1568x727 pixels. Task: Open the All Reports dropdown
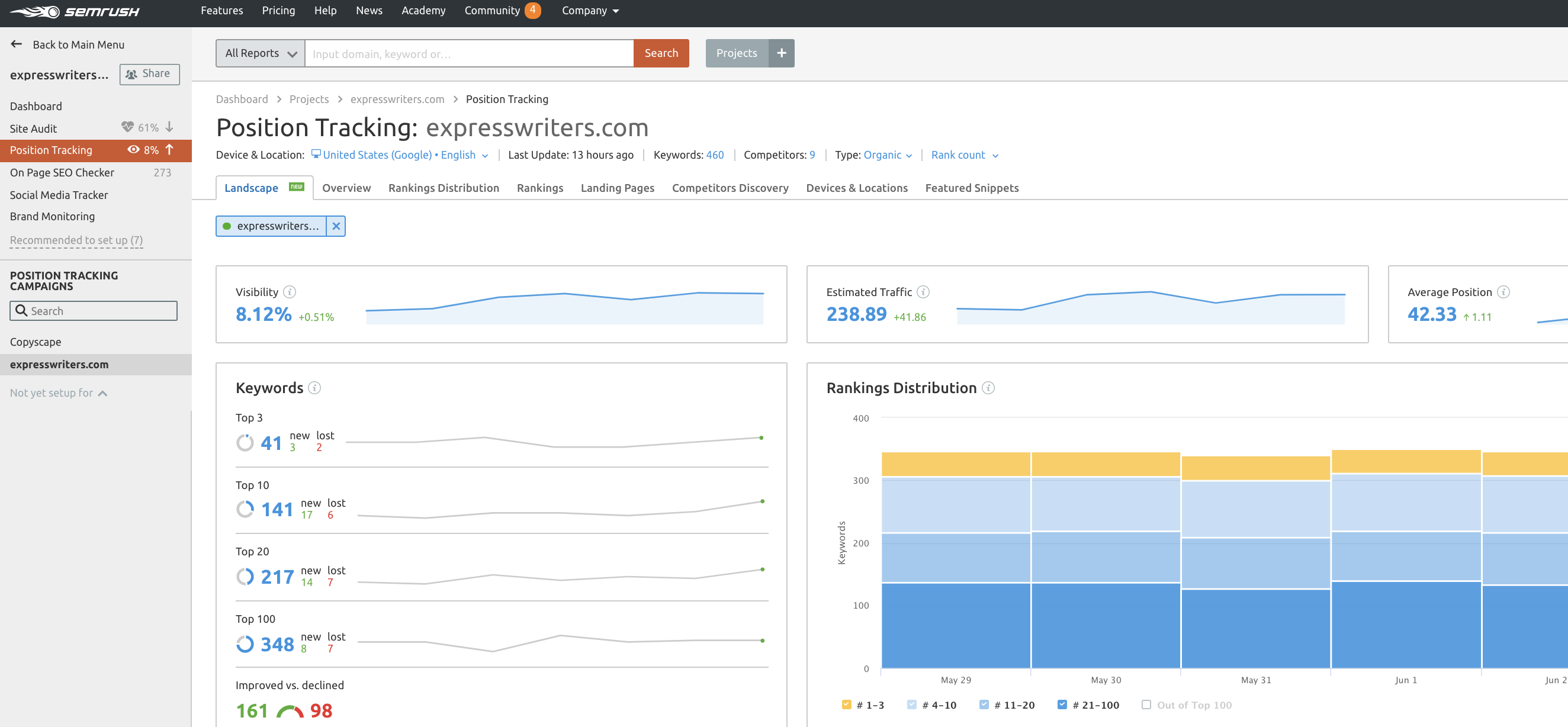261,53
